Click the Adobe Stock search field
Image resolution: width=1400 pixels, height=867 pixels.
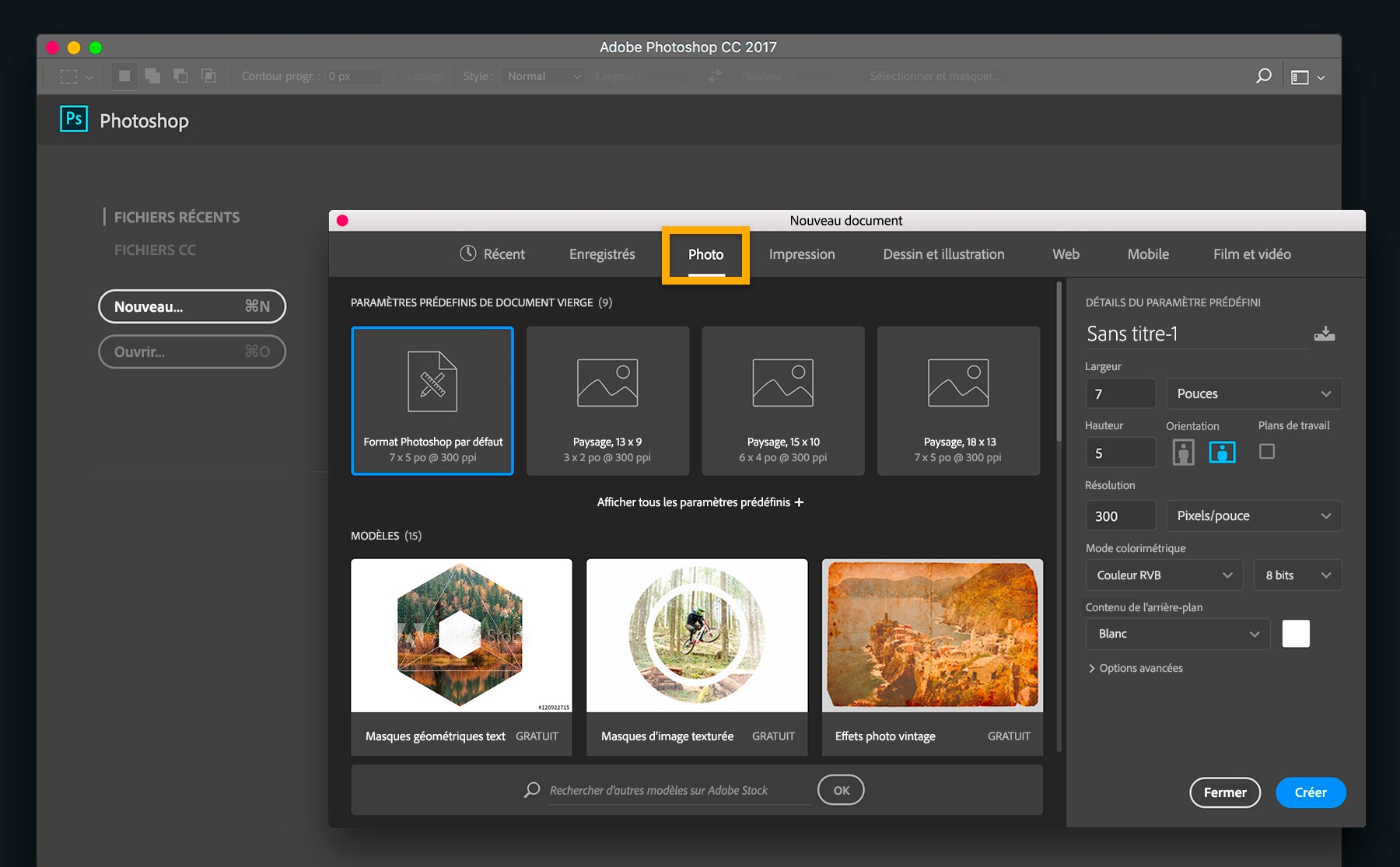click(x=678, y=791)
